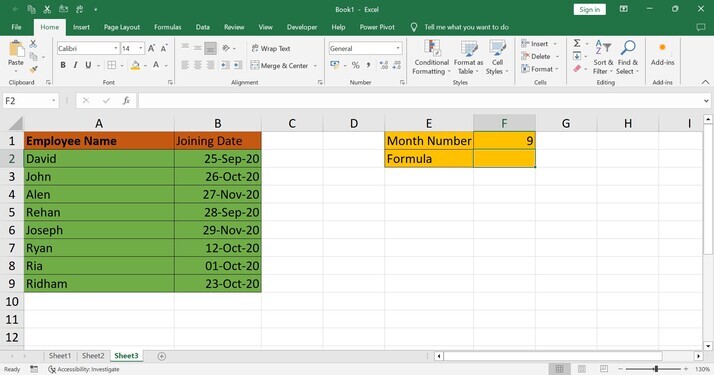This screenshot has height=375, width=714.
Task: Toggle Align Right horizontal alignment
Action: (x=210, y=65)
